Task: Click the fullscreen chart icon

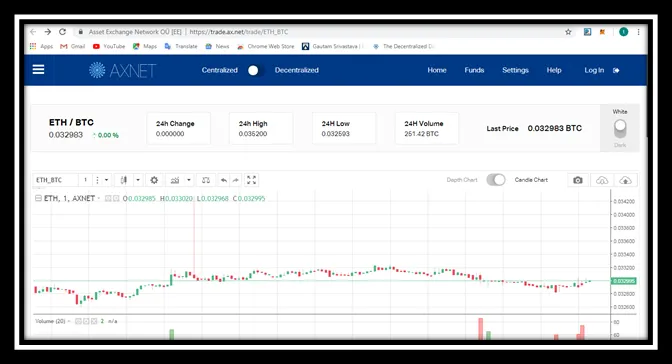Action: tap(252, 180)
